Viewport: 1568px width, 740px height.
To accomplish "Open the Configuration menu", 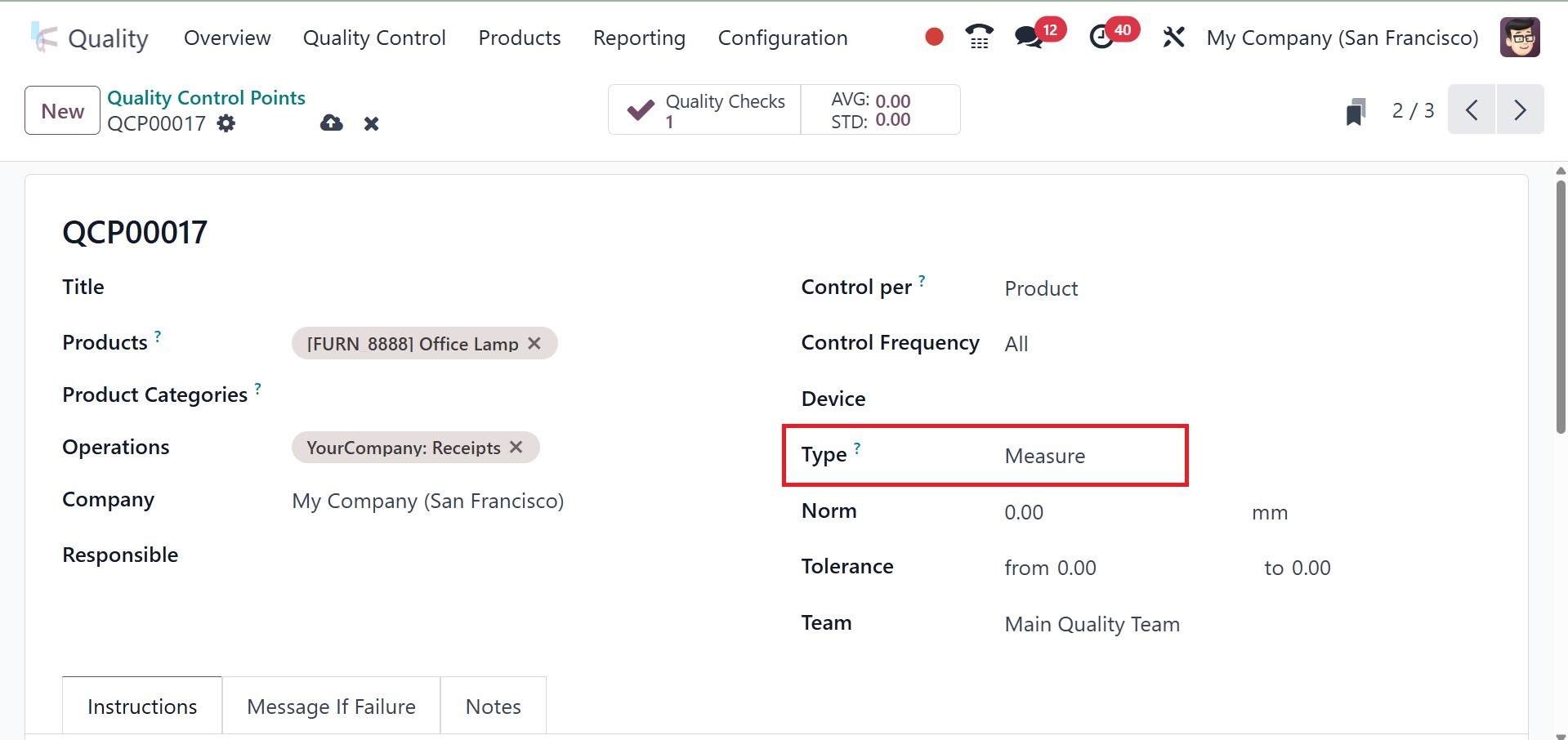I will pos(782,38).
